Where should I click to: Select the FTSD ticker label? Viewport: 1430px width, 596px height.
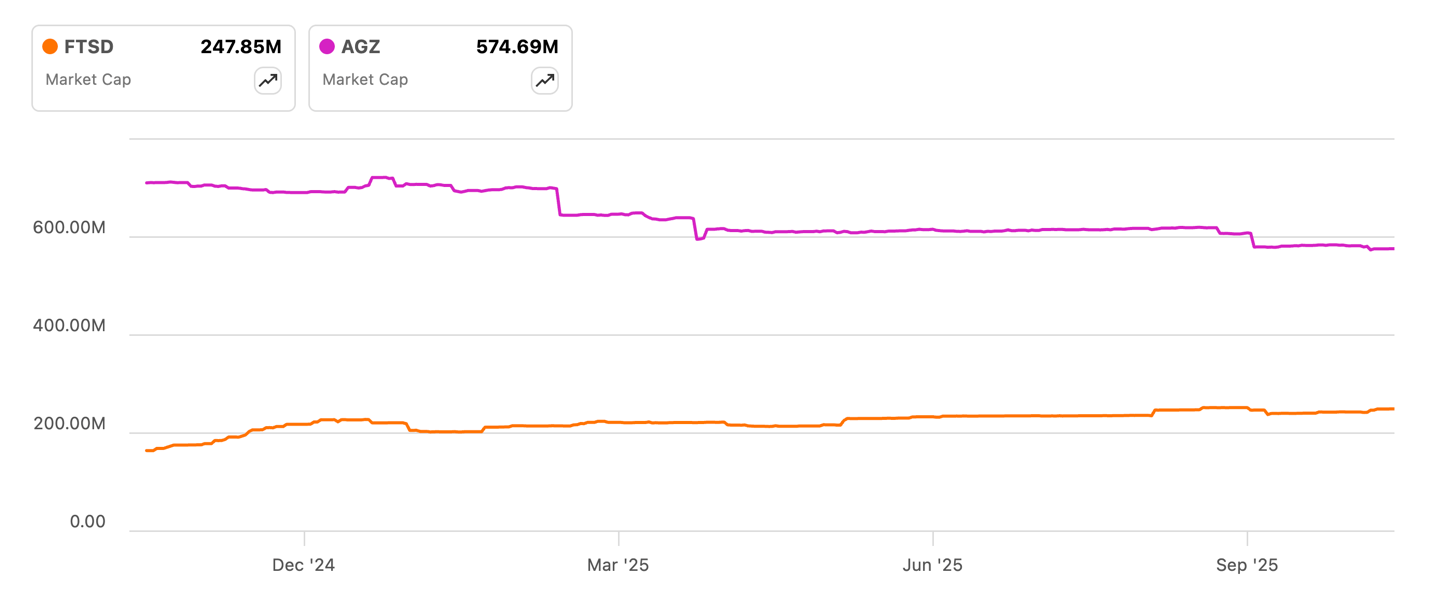(89, 47)
